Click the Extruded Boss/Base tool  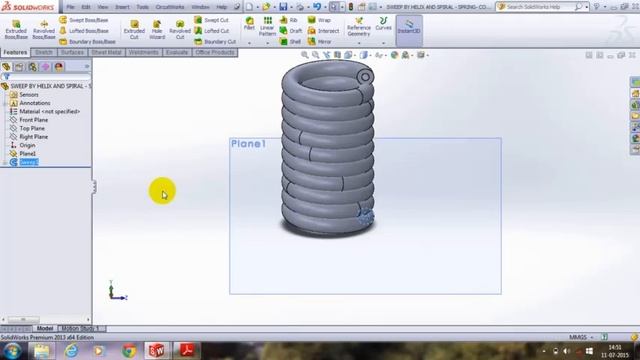click(x=16, y=30)
